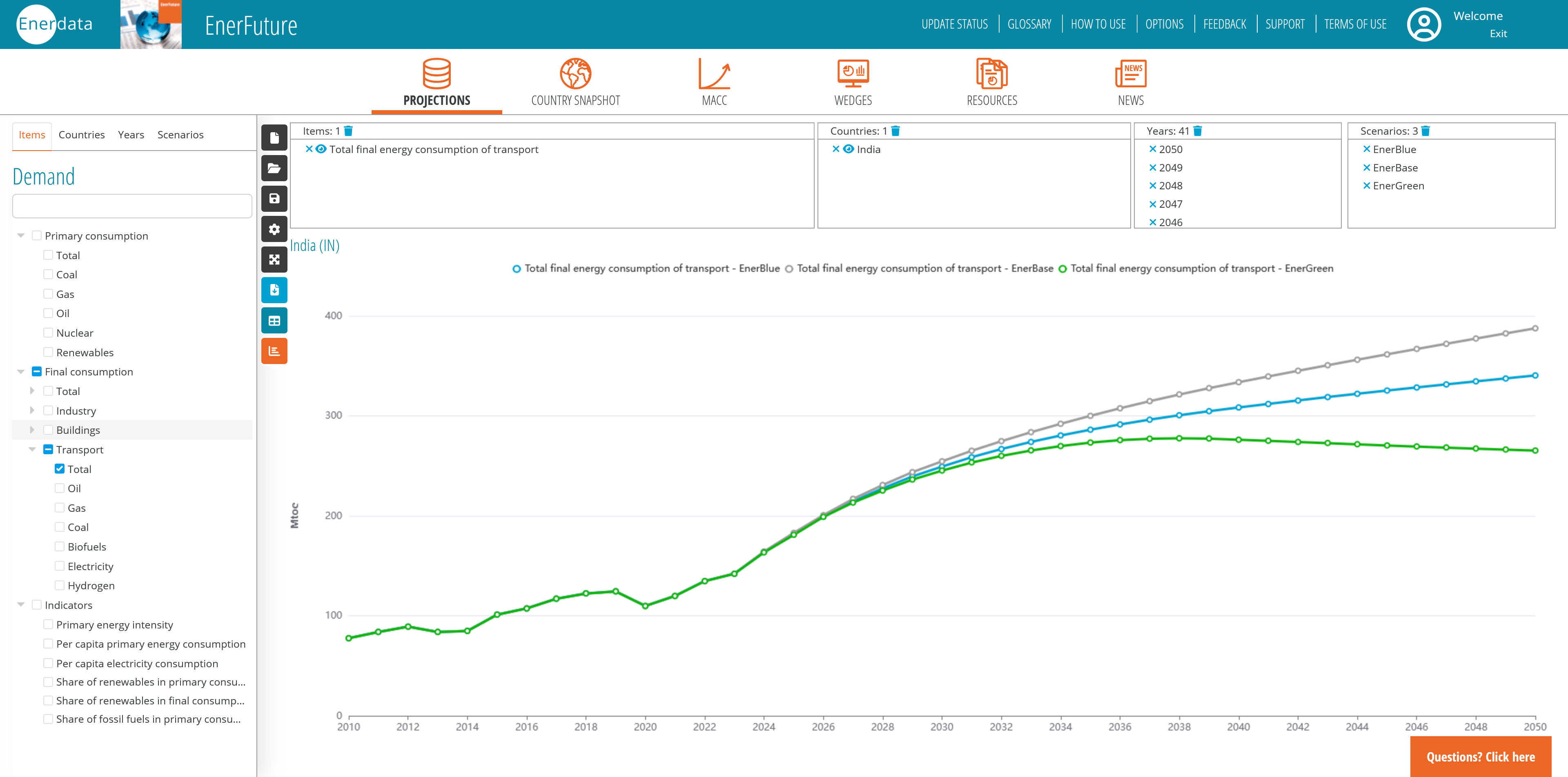Viewport: 1568px width, 777px height.
Task: Click the save floppy disk icon
Action: [x=274, y=199]
